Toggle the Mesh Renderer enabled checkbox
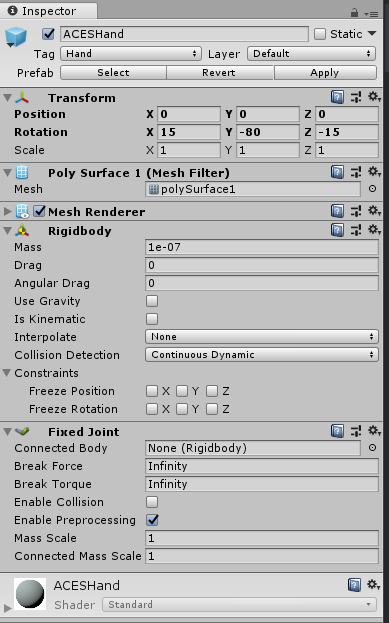 [x=39, y=211]
